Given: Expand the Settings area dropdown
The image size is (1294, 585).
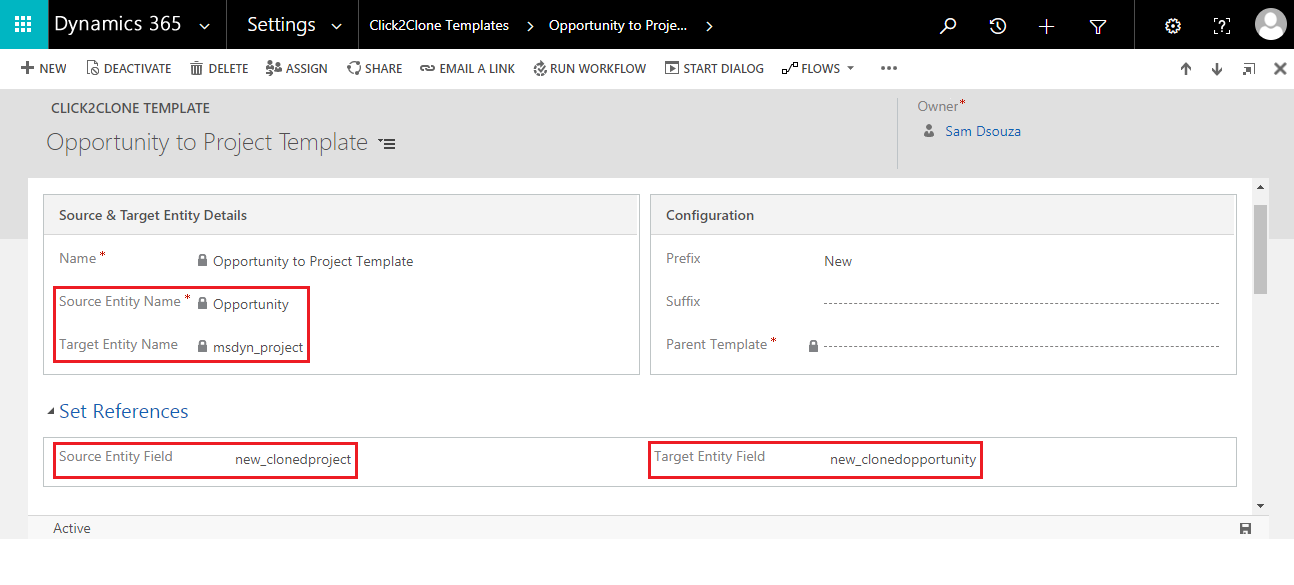Looking at the screenshot, I should click(337, 26).
